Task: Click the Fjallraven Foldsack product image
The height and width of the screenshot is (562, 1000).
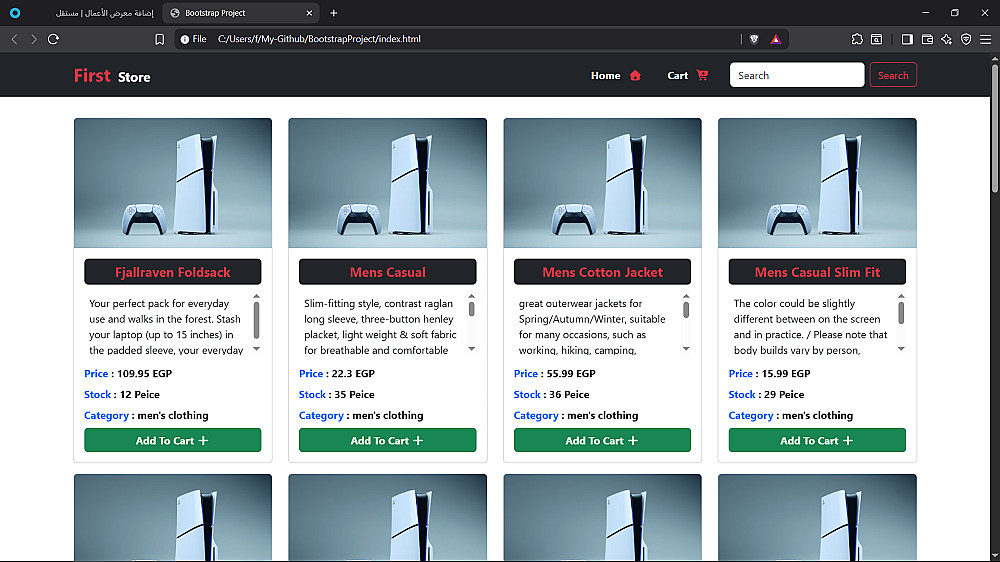Action: pyautogui.click(x=172, y=182)
